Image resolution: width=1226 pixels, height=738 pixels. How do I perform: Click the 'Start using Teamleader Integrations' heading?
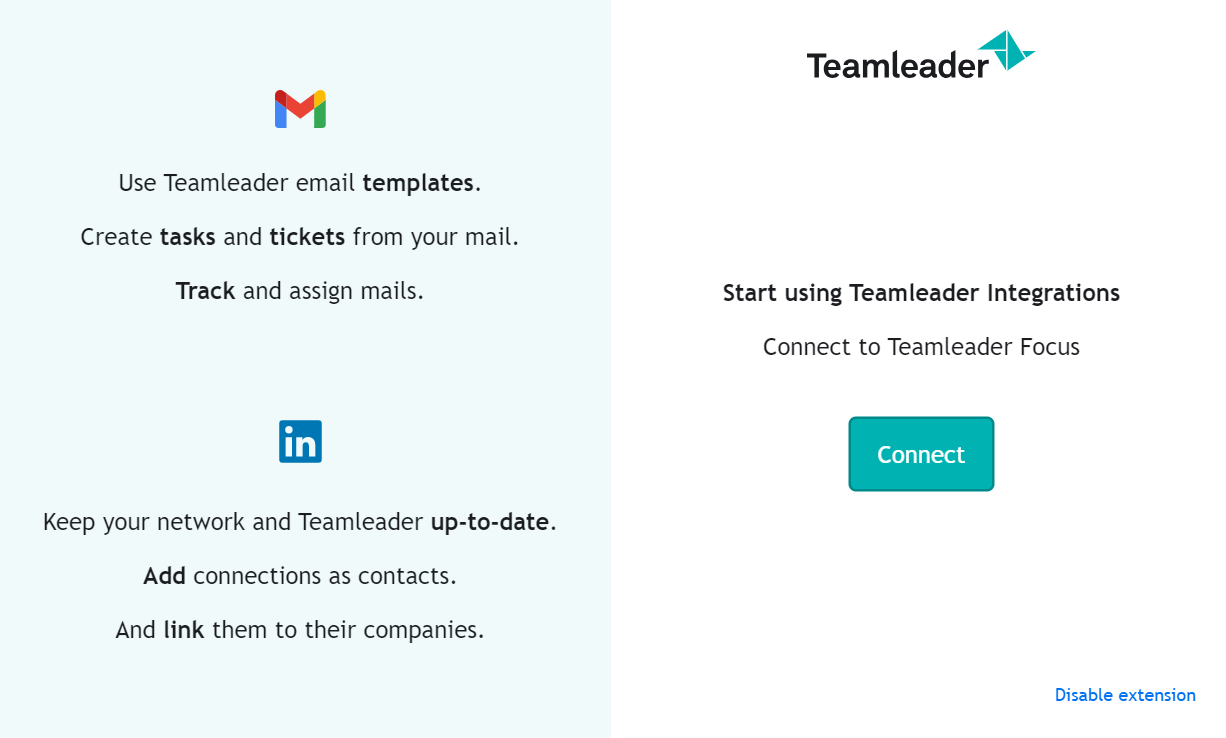coord(921,293)
